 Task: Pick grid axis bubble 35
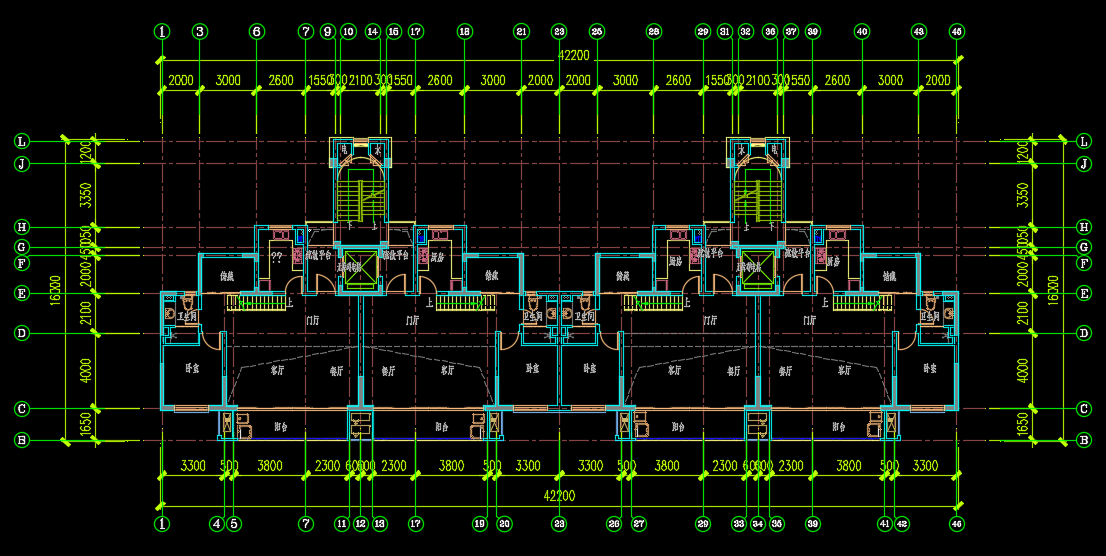777,524
